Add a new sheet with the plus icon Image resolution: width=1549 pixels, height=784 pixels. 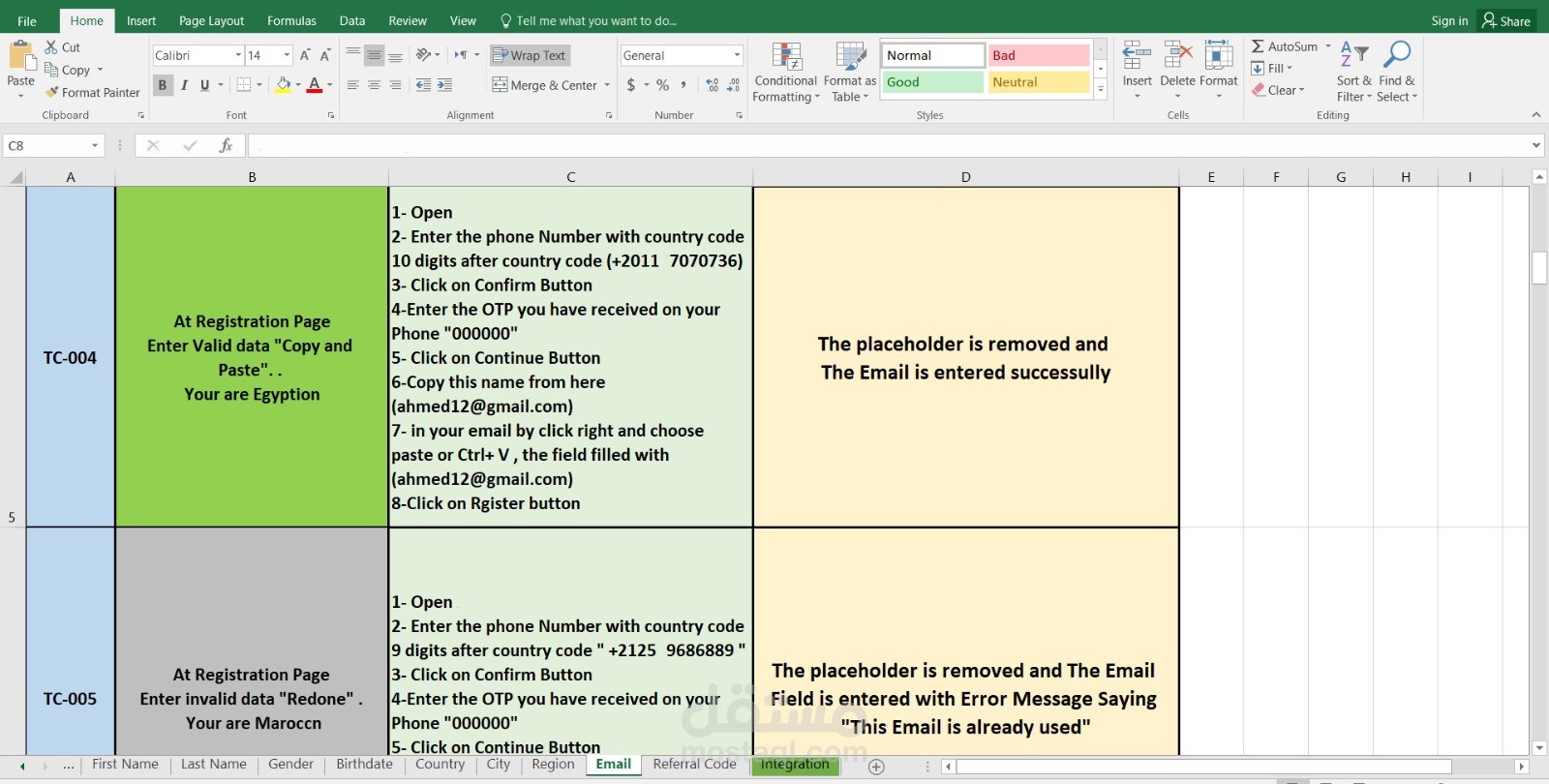[876, 767]
